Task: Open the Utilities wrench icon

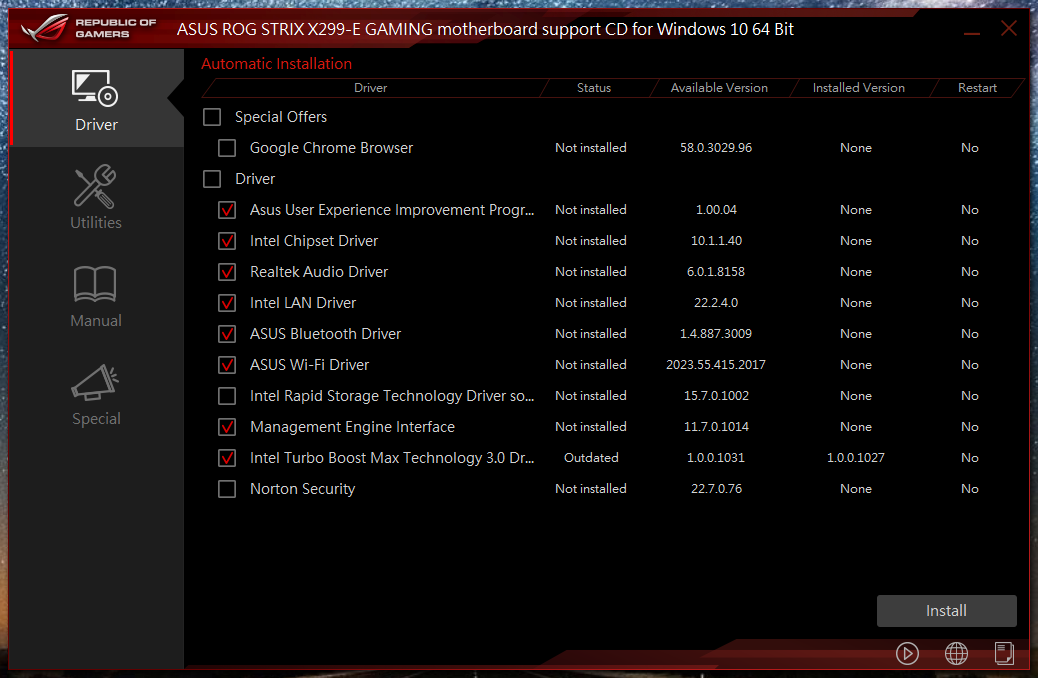Action: (x=95, y=186)
